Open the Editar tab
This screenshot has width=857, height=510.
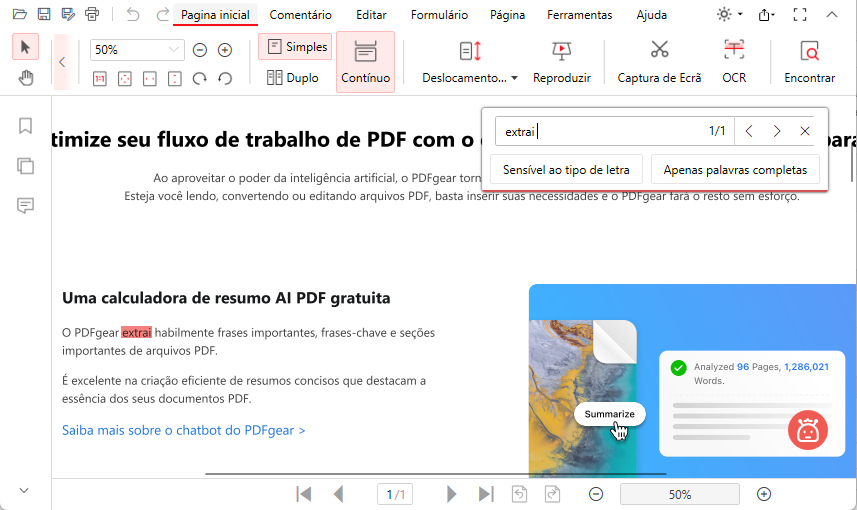click(371, 15)
